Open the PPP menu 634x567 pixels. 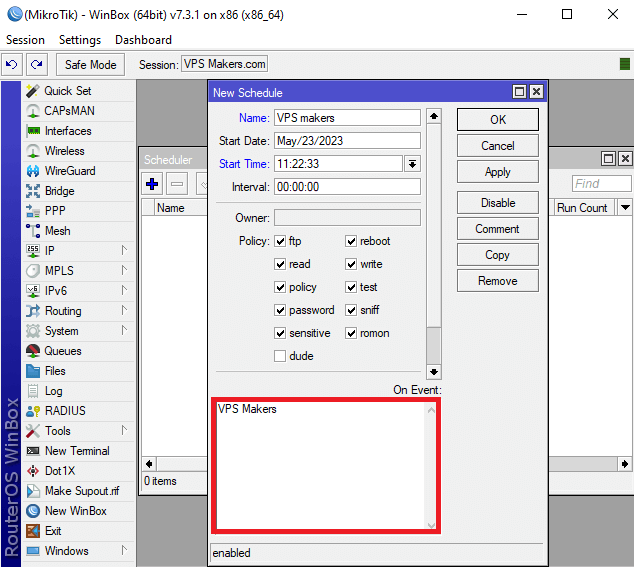(x=79, y=211)
